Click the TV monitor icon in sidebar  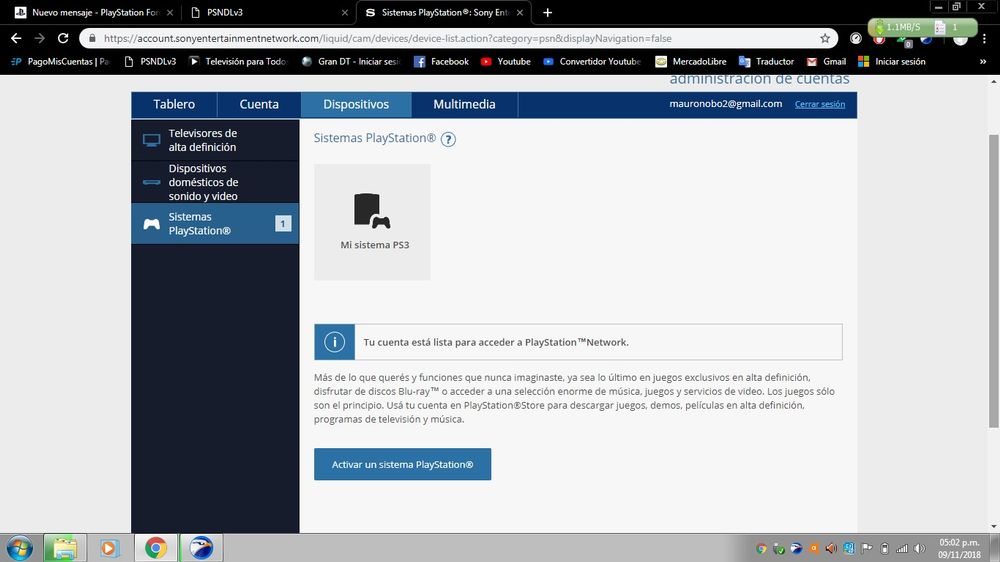coord(152,140)
